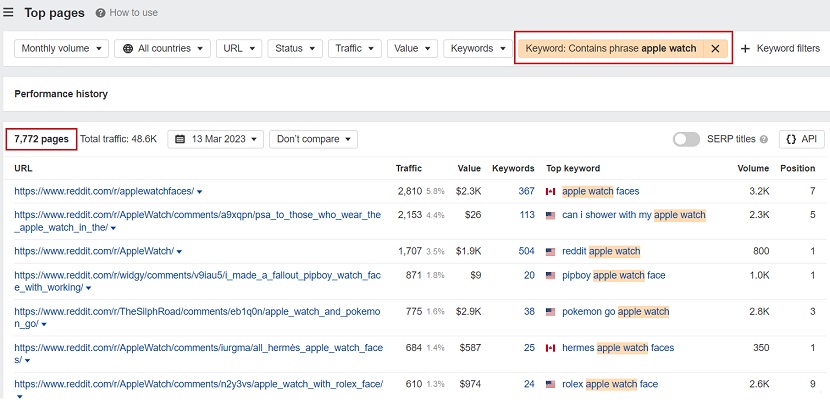830x400 pixels.
Task: Open the Keywords filter dropdown
Action: coord(478,48)
